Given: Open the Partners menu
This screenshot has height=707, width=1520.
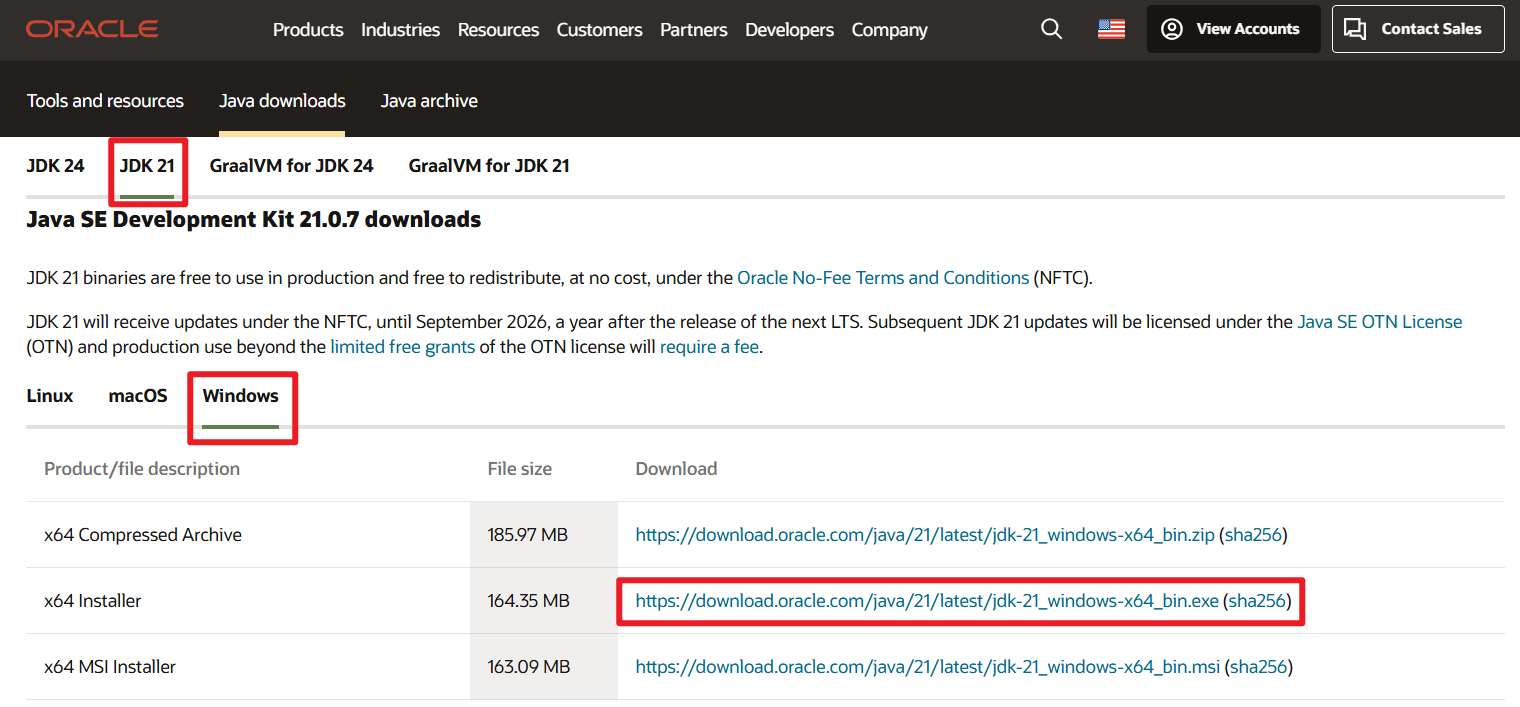Looking at the screenshot, I should point(694,30).
